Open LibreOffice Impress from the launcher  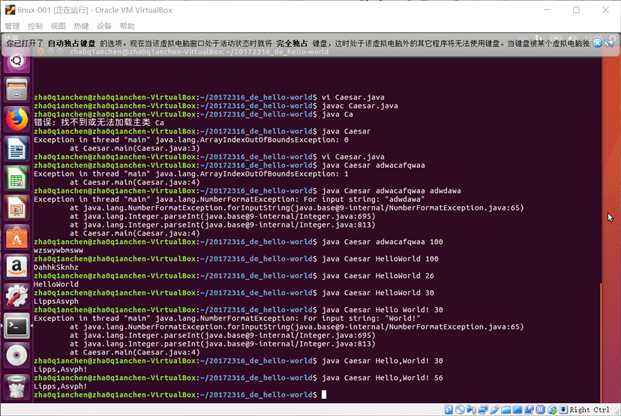pos(16,208)
